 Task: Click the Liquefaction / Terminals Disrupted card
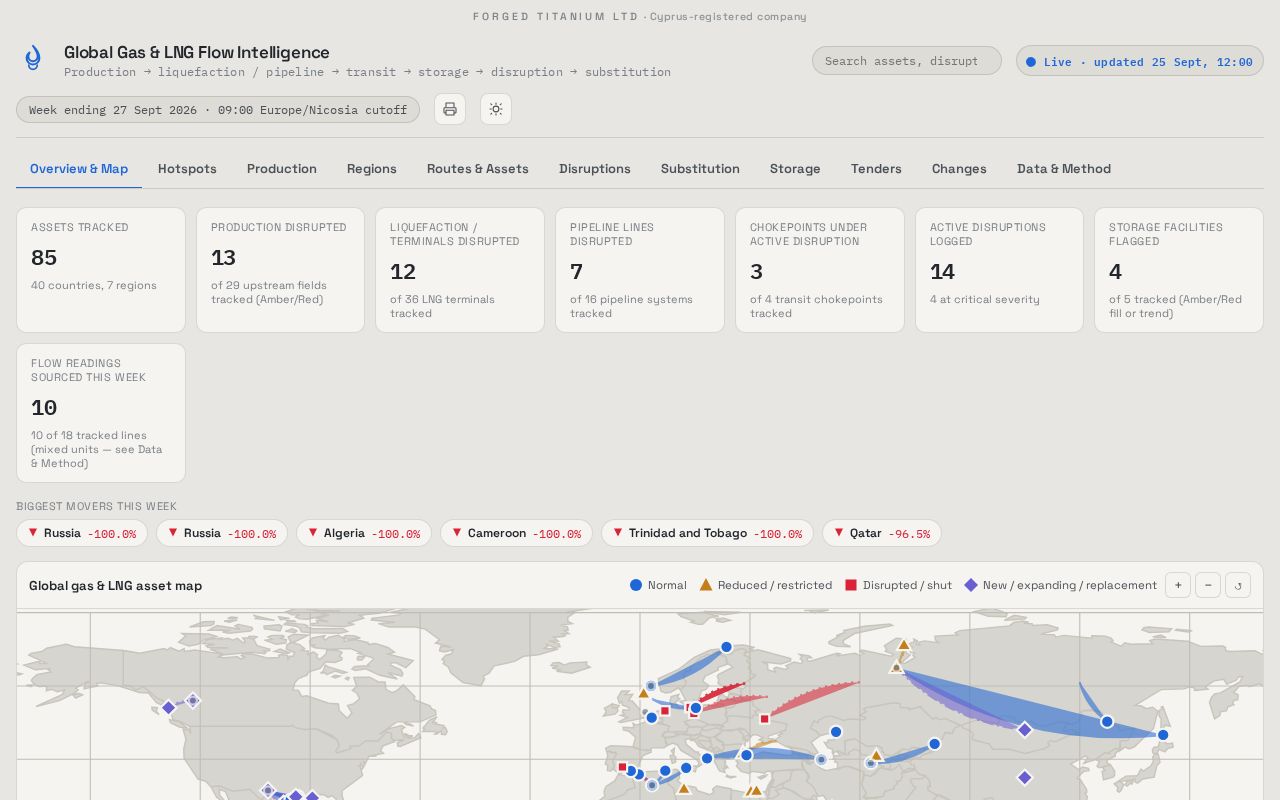(x=460, y=270)
